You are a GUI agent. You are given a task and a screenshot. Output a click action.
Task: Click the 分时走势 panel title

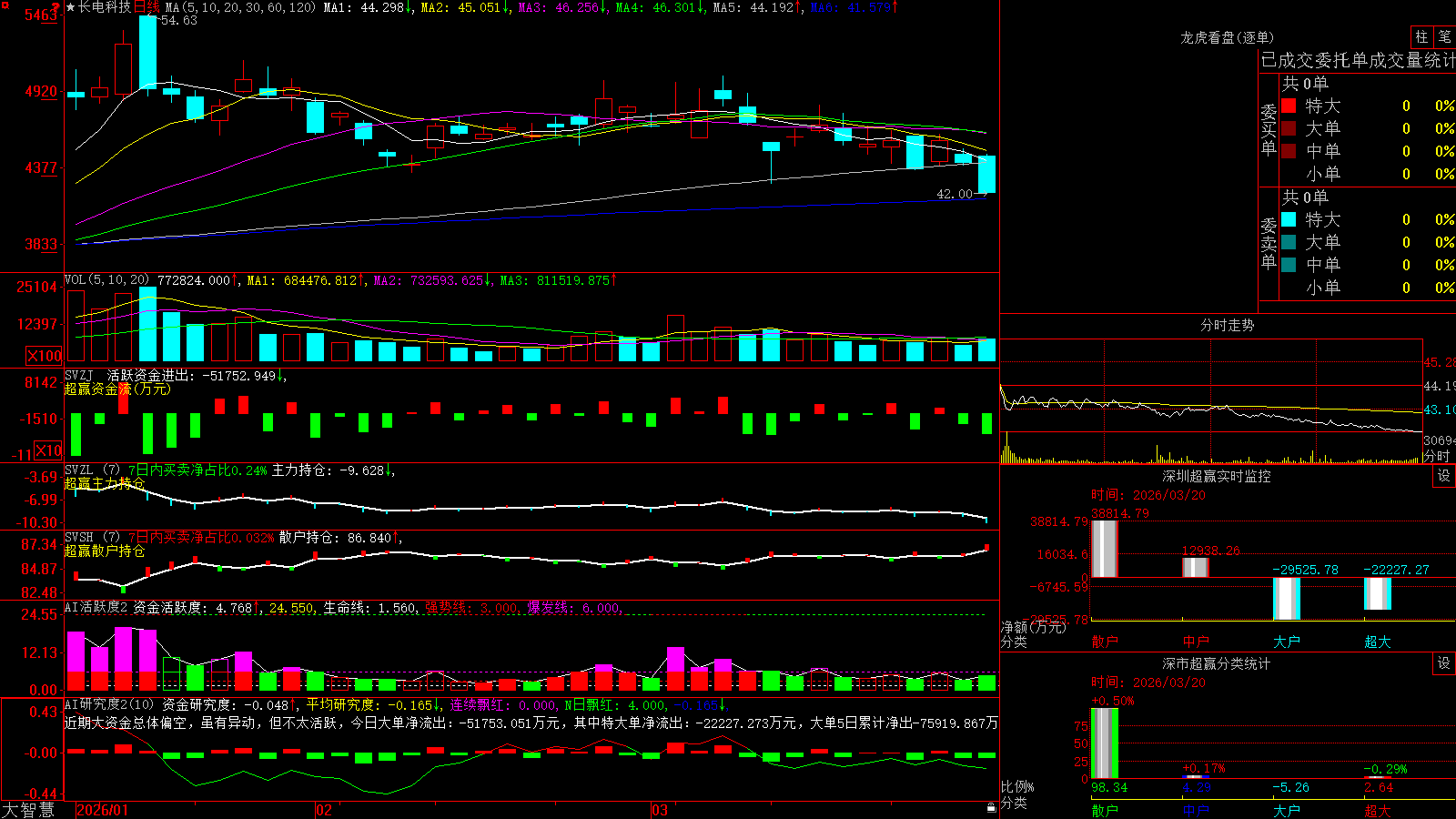(1227, 325)
